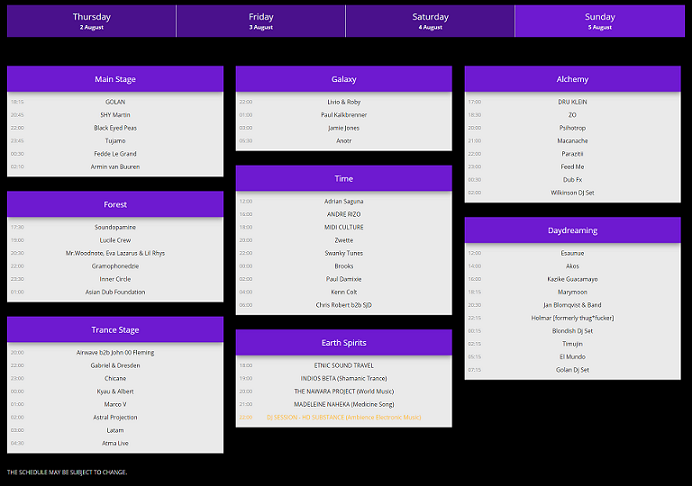Click Chris Robert b2b SJD entry
Screen dimensions: 692x486
point(344,305)
